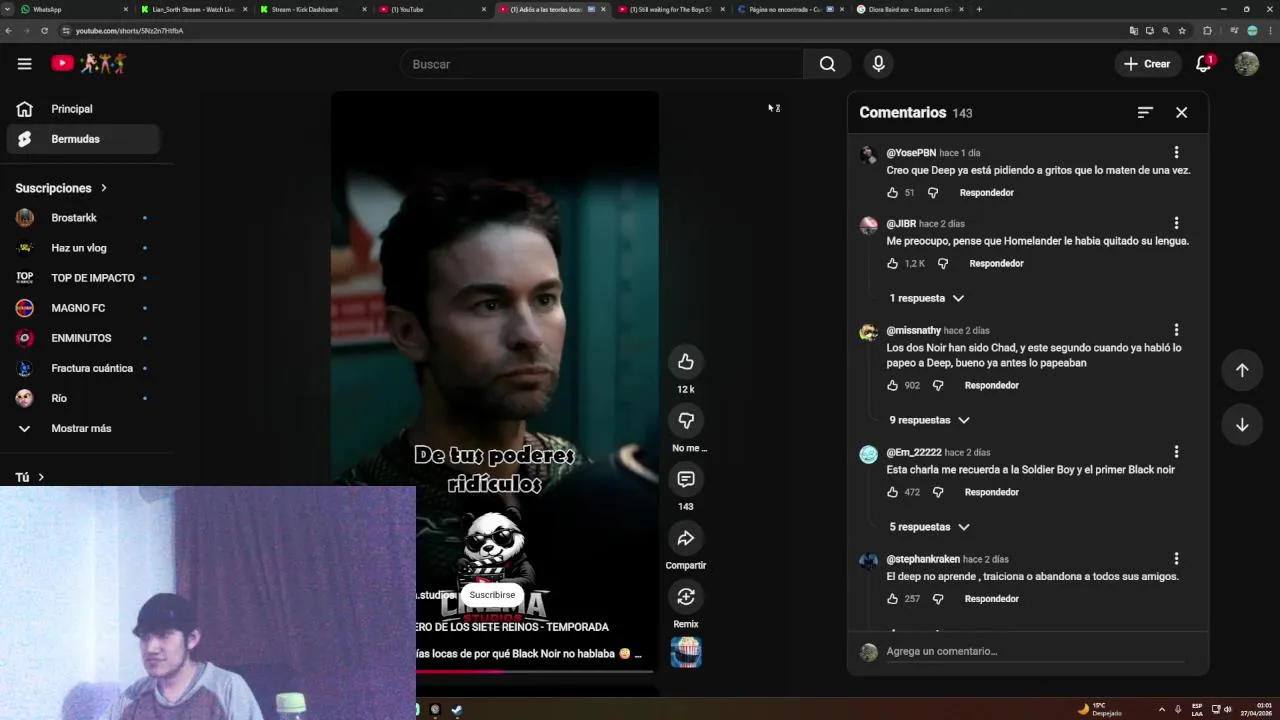The width and height of the screenshot is (1280, 720).
Task: Go to next short with down arrow
Action: coord(1242,425)
